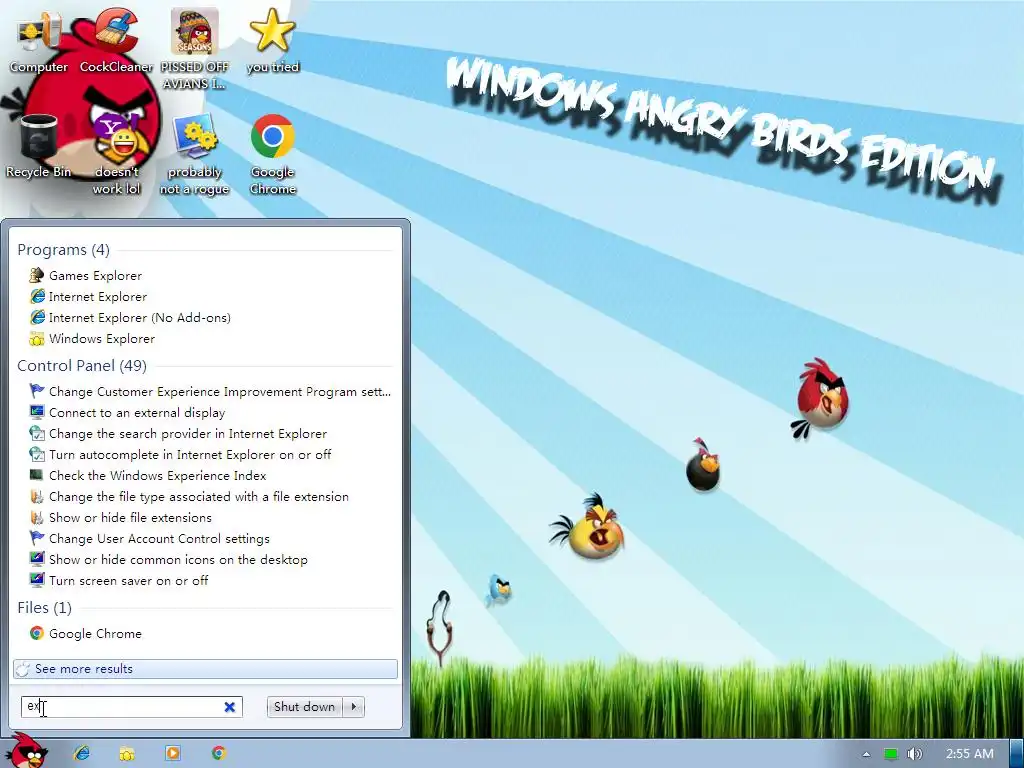
Task: Click the Show desktop strip
Action: coord(1017,754)
